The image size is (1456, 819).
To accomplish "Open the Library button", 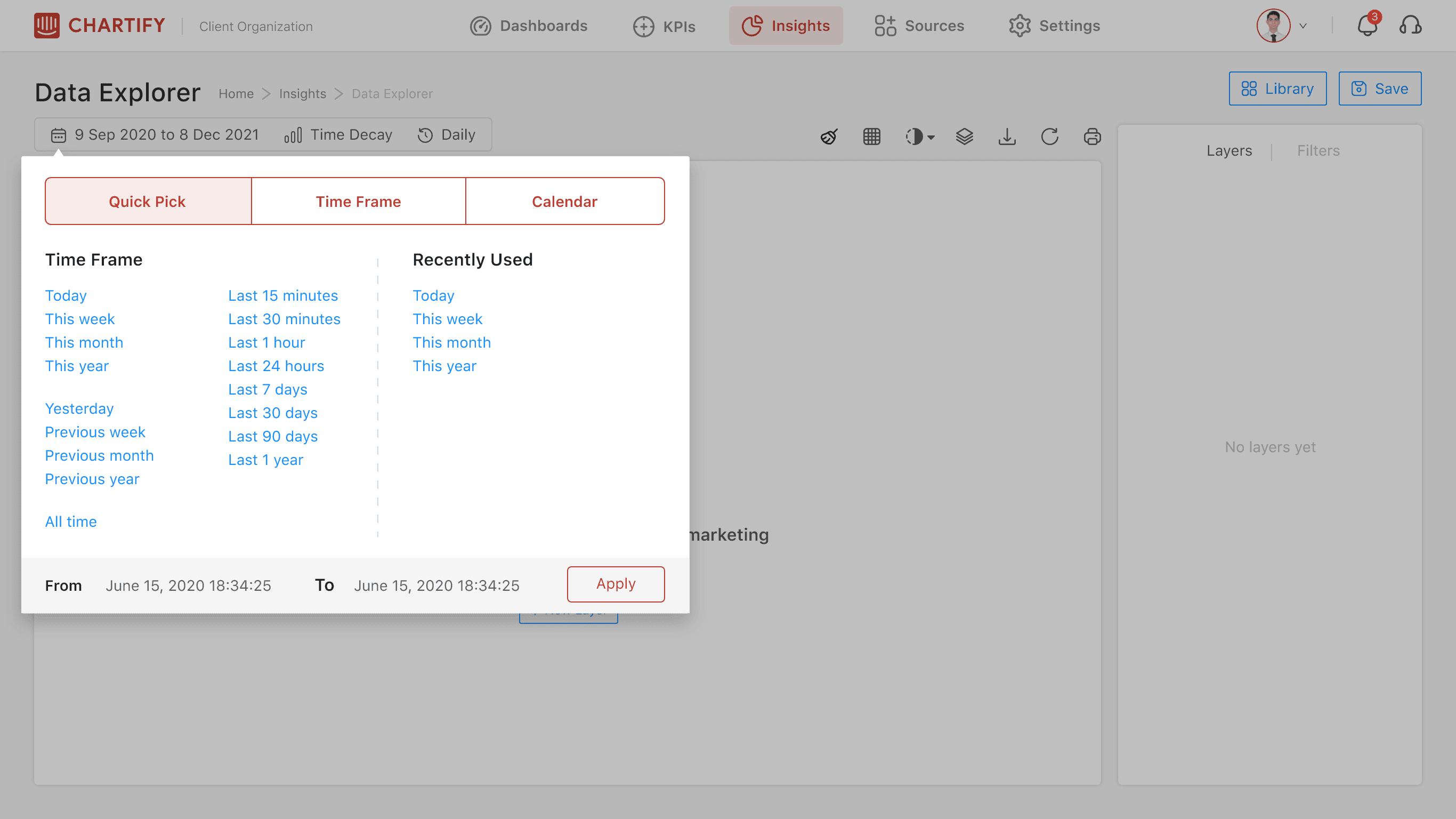I will (1277, 89).
